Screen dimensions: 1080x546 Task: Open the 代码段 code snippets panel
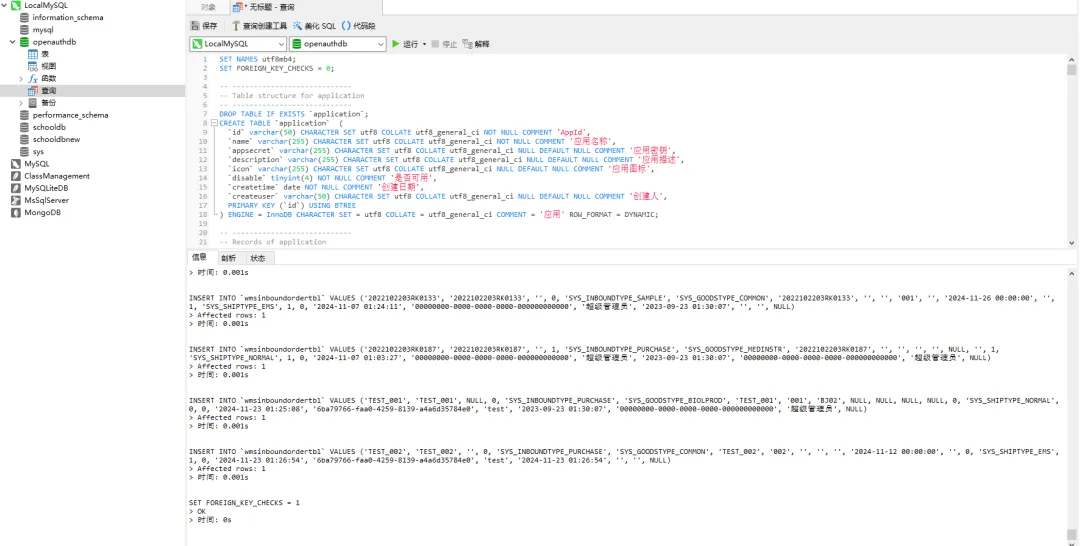coord(358,26)
